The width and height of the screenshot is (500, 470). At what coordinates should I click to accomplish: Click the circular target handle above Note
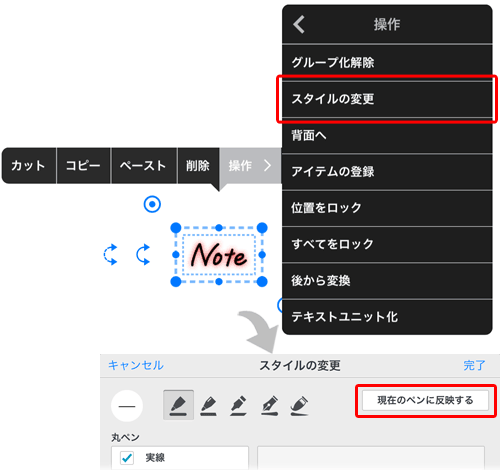(152, 204)
